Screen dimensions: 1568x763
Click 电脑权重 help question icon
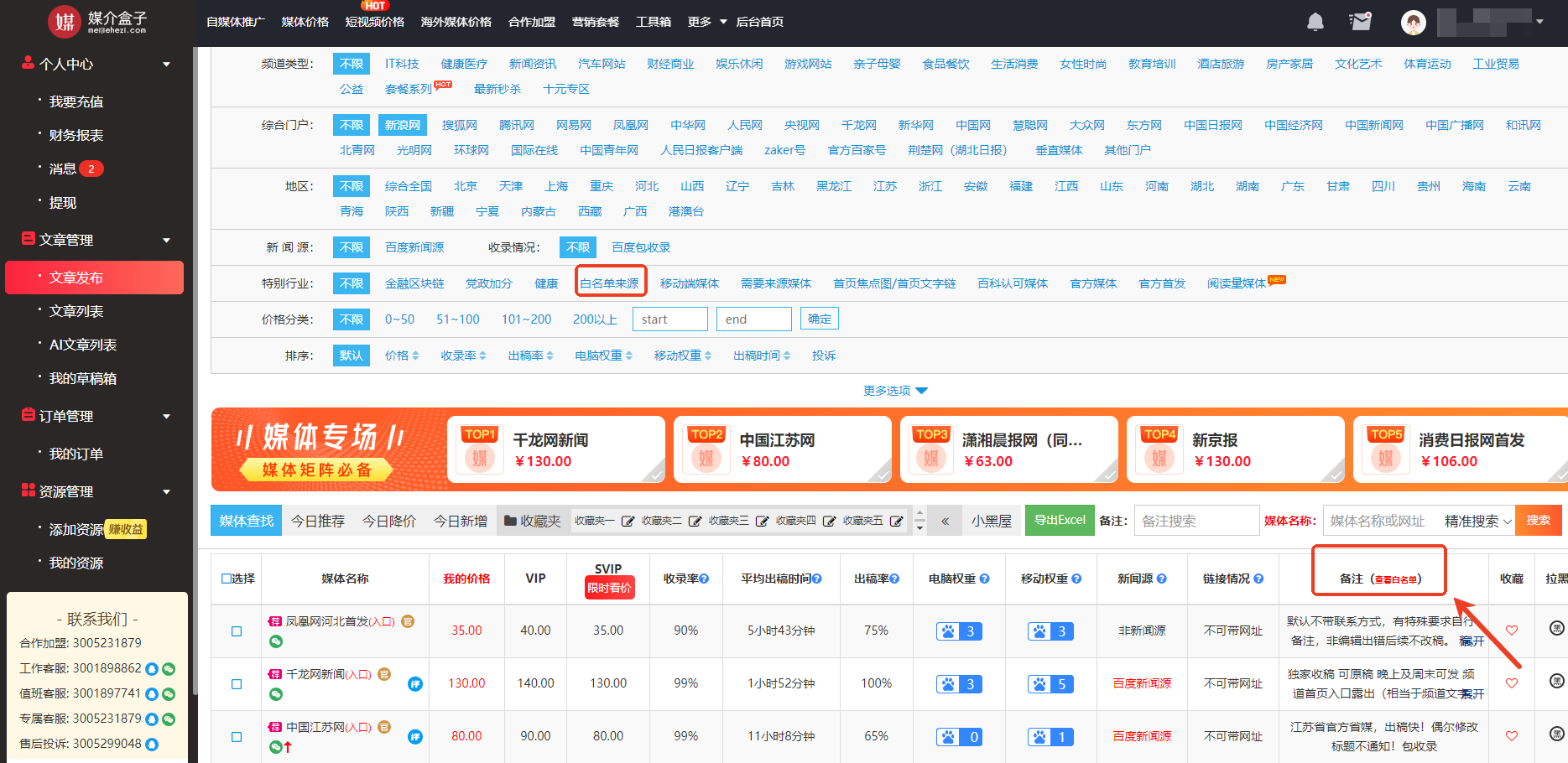pyautogui.click(x=985, y=579)
